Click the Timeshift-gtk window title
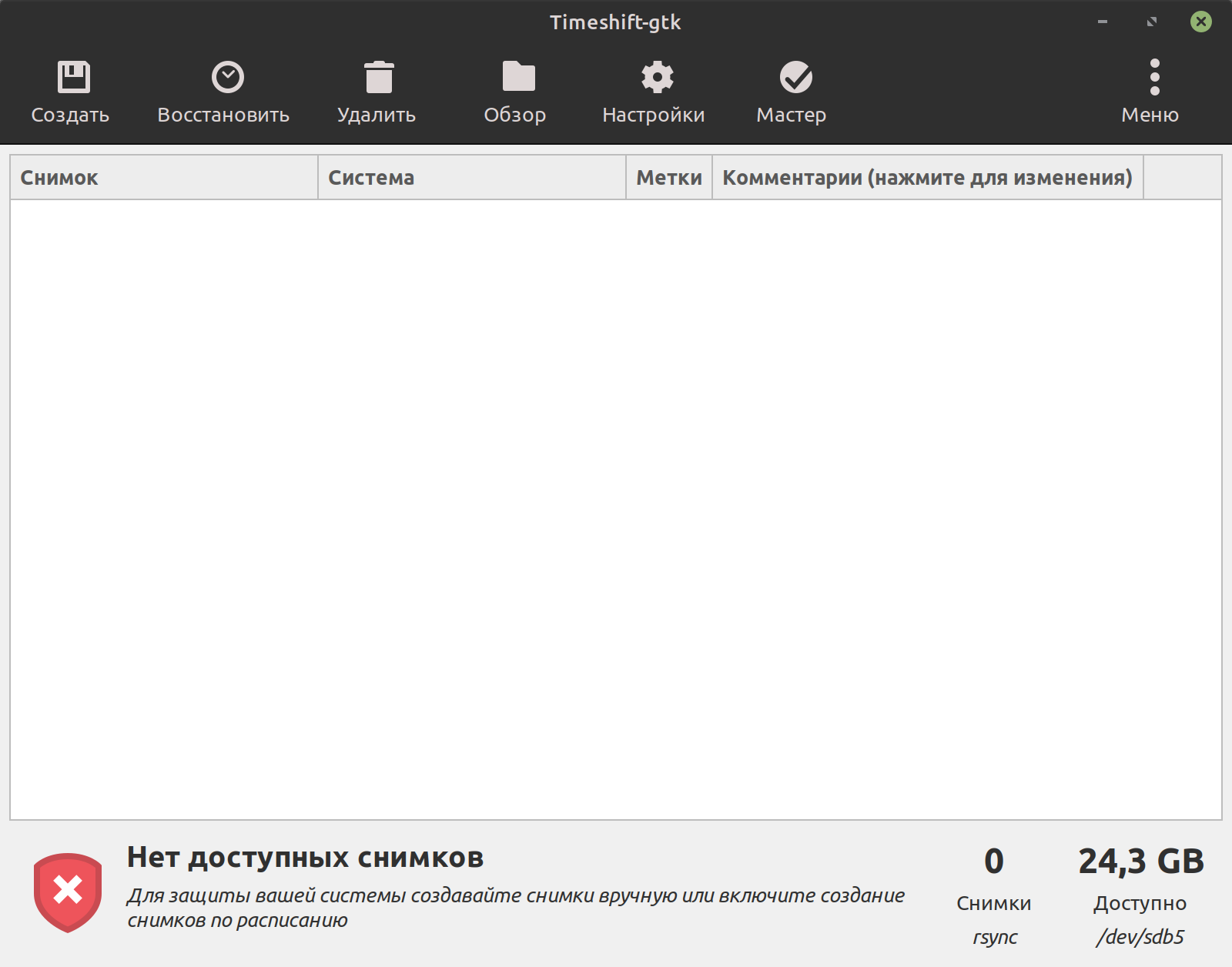This screenshot has width=1232, height=967. [615, 22]
